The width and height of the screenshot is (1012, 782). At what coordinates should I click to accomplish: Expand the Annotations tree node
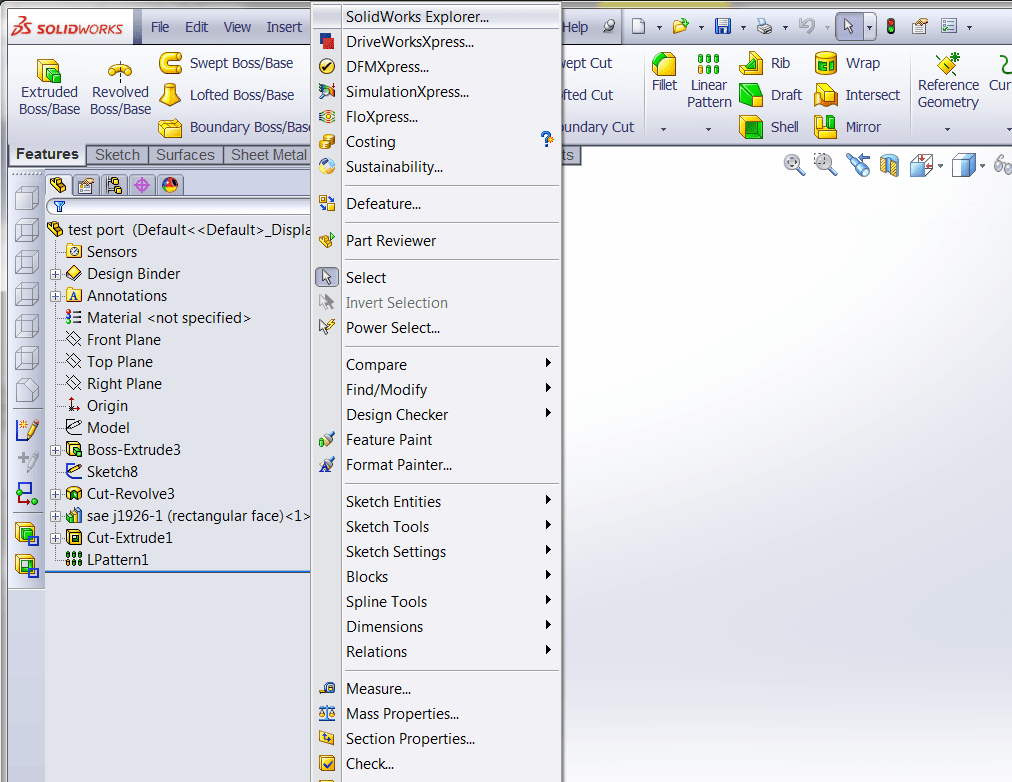tap(56, 296)
